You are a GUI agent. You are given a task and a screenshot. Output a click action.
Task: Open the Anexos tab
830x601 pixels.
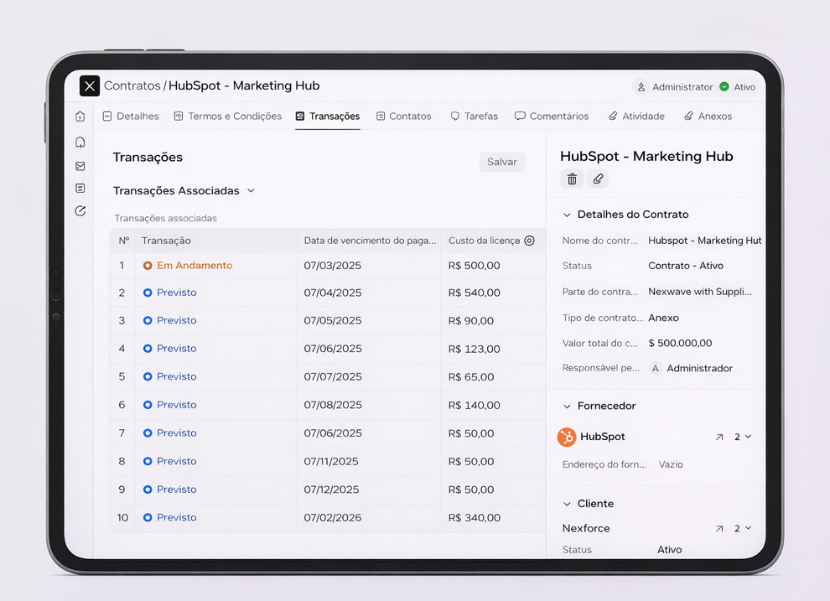click(708, 116)
